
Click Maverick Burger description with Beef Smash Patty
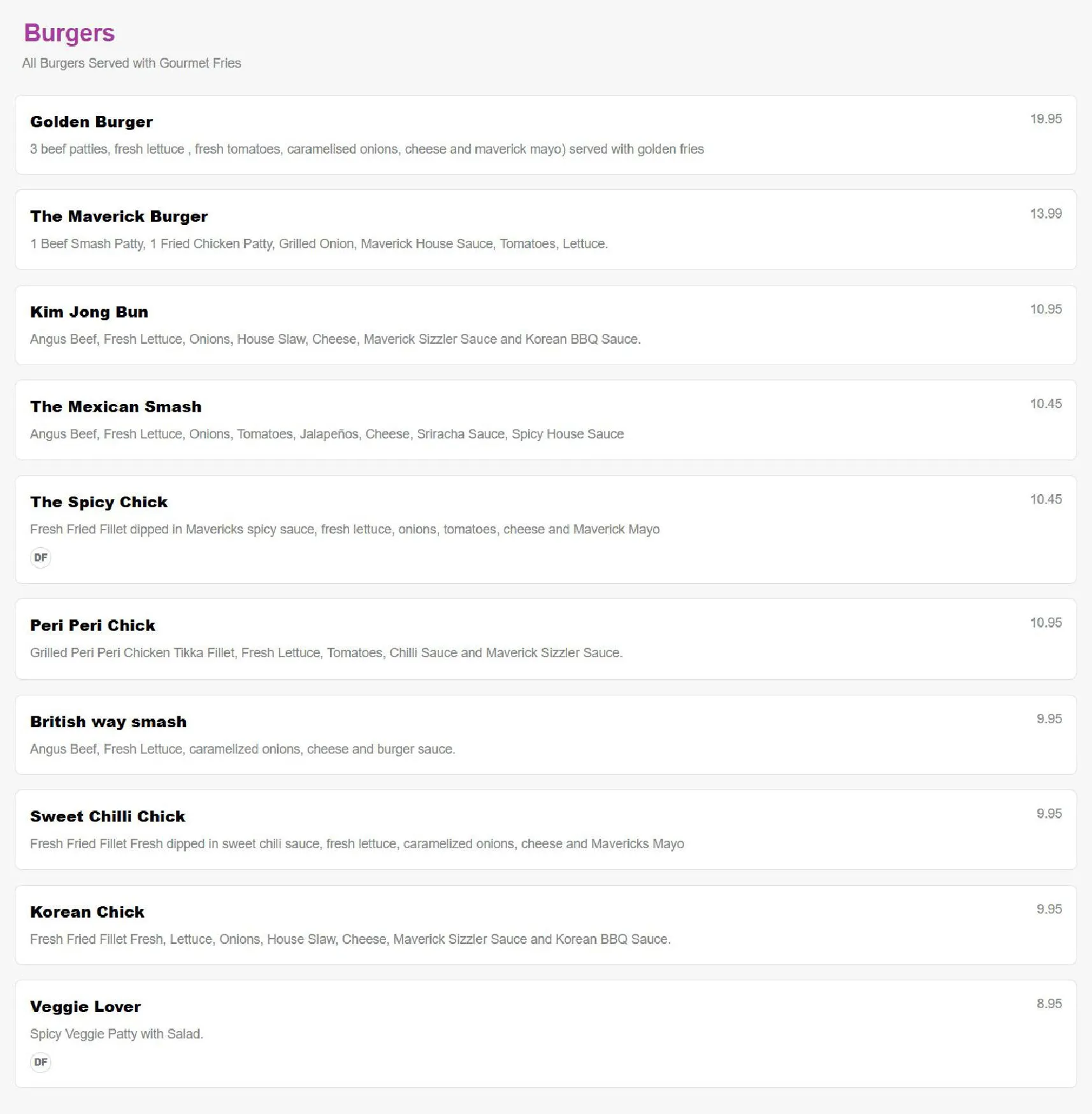click(319, 244)
